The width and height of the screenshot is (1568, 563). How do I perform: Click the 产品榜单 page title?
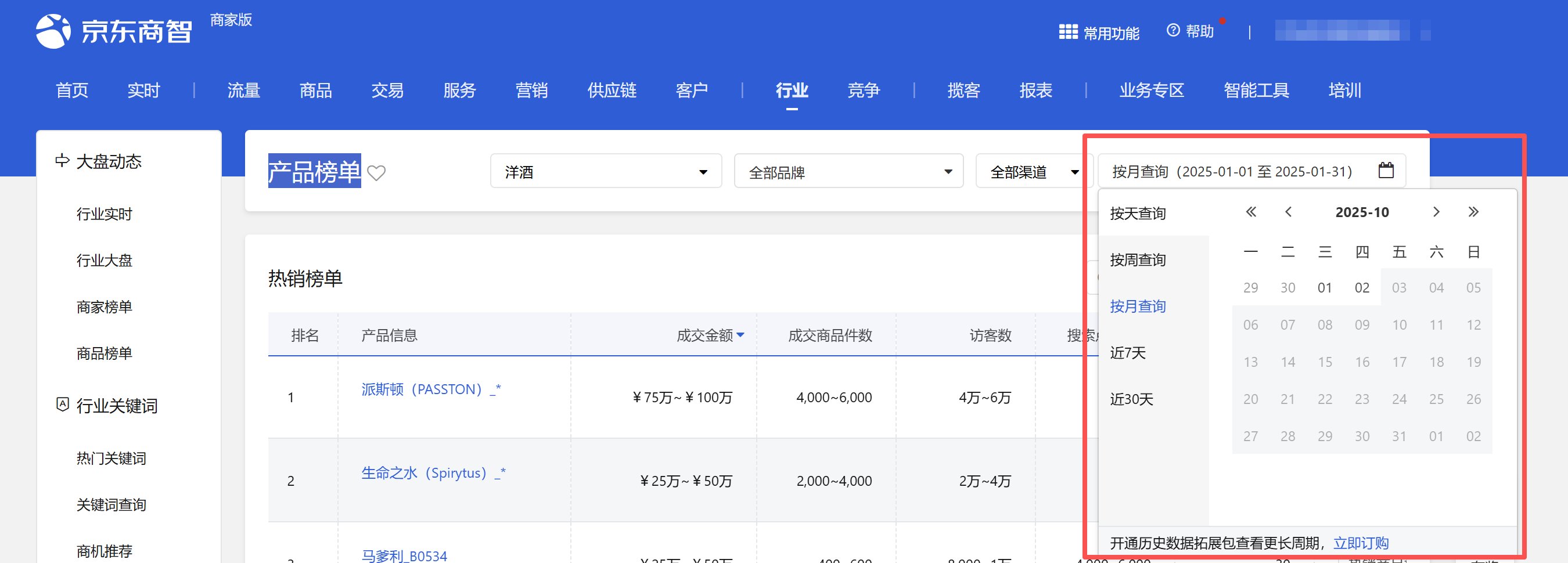pyautogui.click(x=315, y=171)
